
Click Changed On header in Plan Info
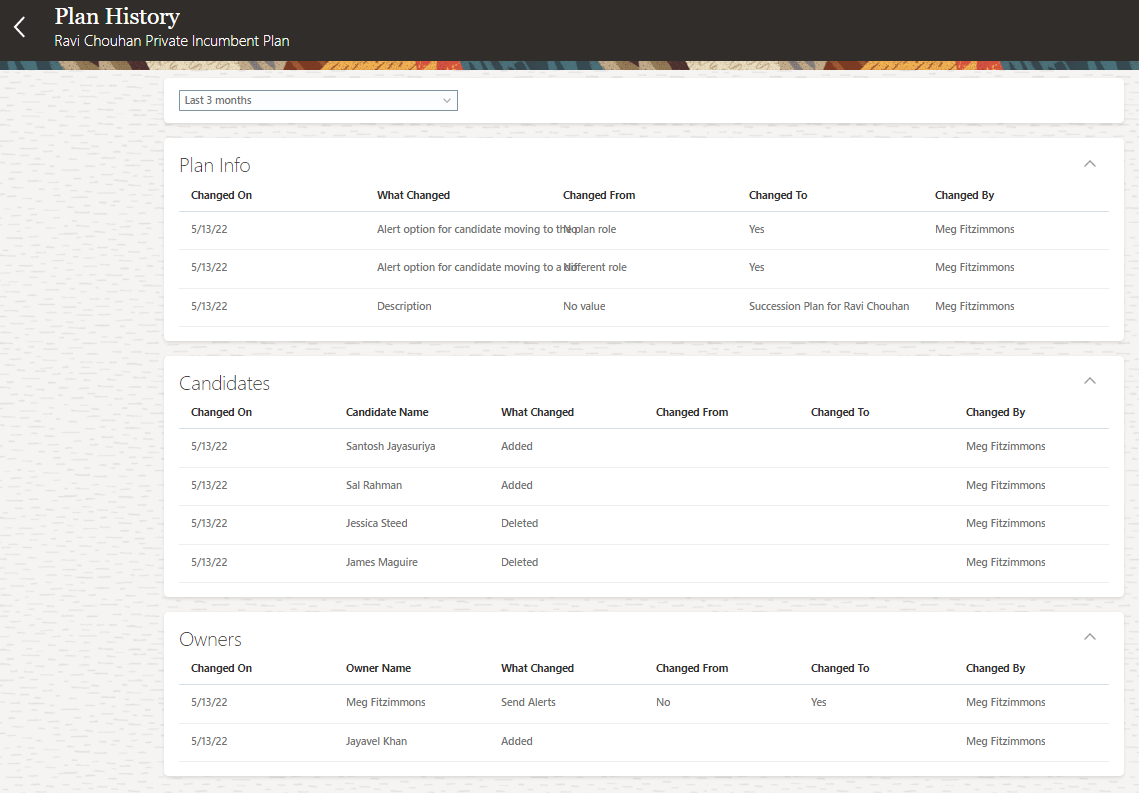222,195
